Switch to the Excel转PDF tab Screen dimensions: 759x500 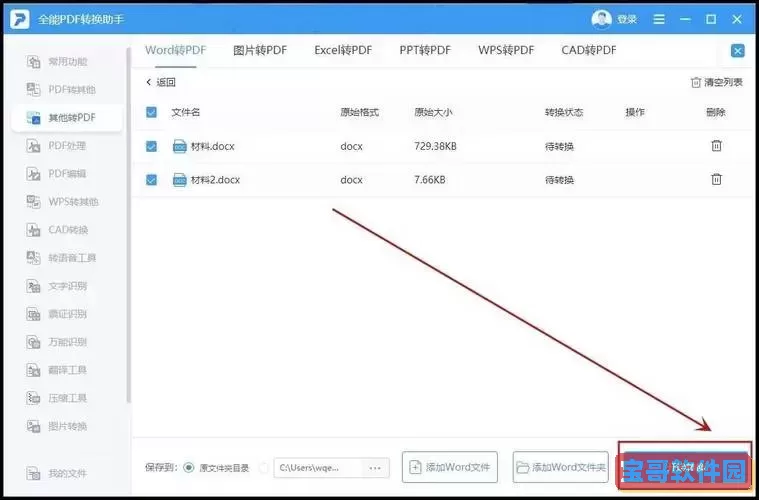tap(343, 50)
